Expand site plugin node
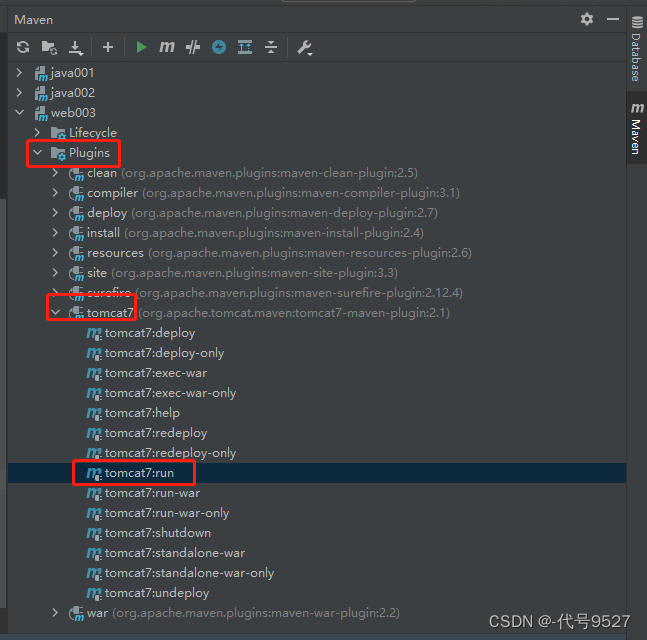Viewport: 647px width, 640px height. (55, 272)
